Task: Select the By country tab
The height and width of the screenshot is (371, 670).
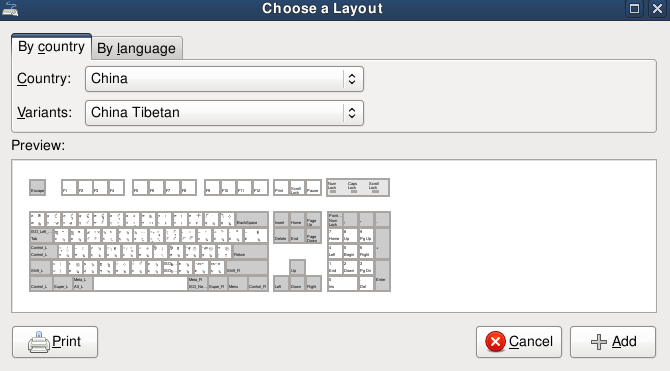Action: pos(51,47)
